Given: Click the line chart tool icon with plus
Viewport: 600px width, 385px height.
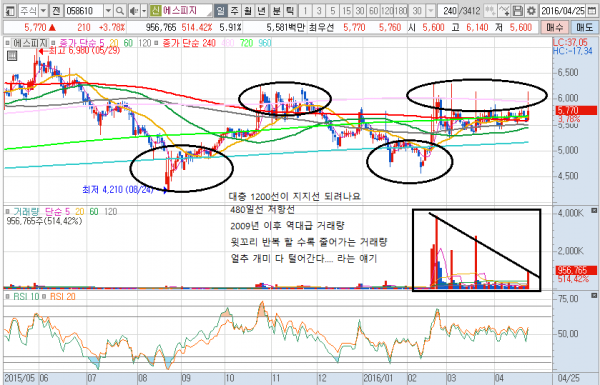Looking at the screenshot, I should pos(504,11).
